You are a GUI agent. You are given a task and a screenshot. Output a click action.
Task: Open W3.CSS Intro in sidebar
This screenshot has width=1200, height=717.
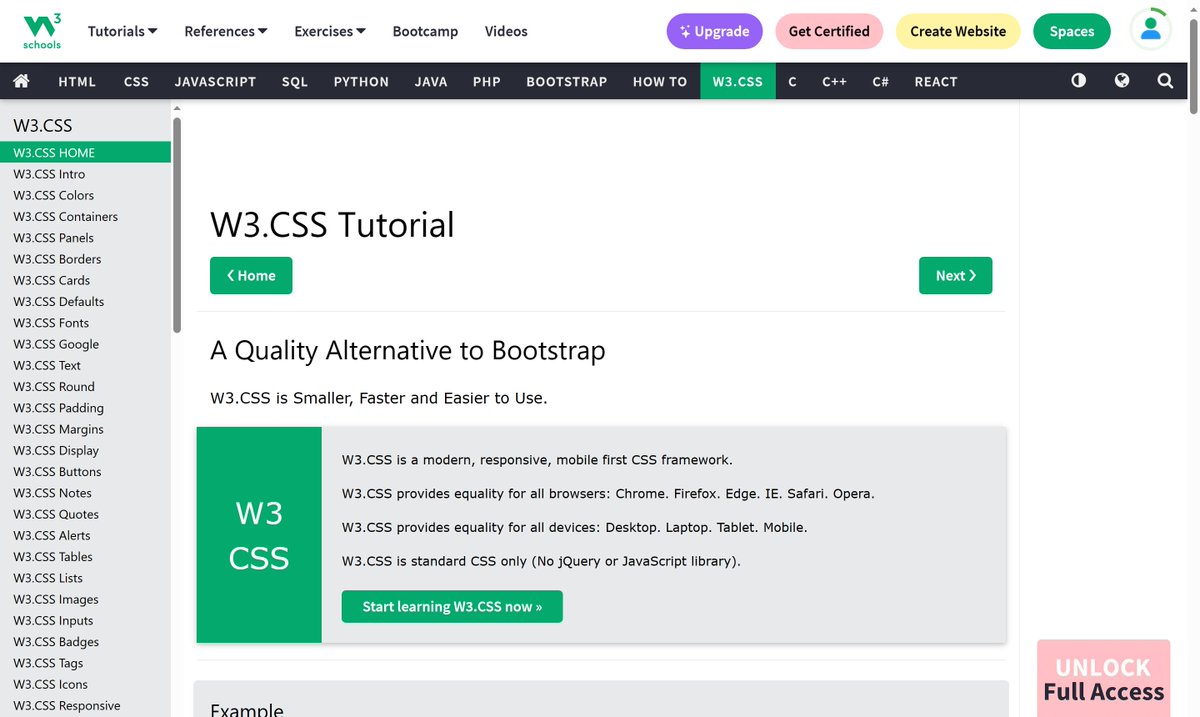[x=85, y=174]
